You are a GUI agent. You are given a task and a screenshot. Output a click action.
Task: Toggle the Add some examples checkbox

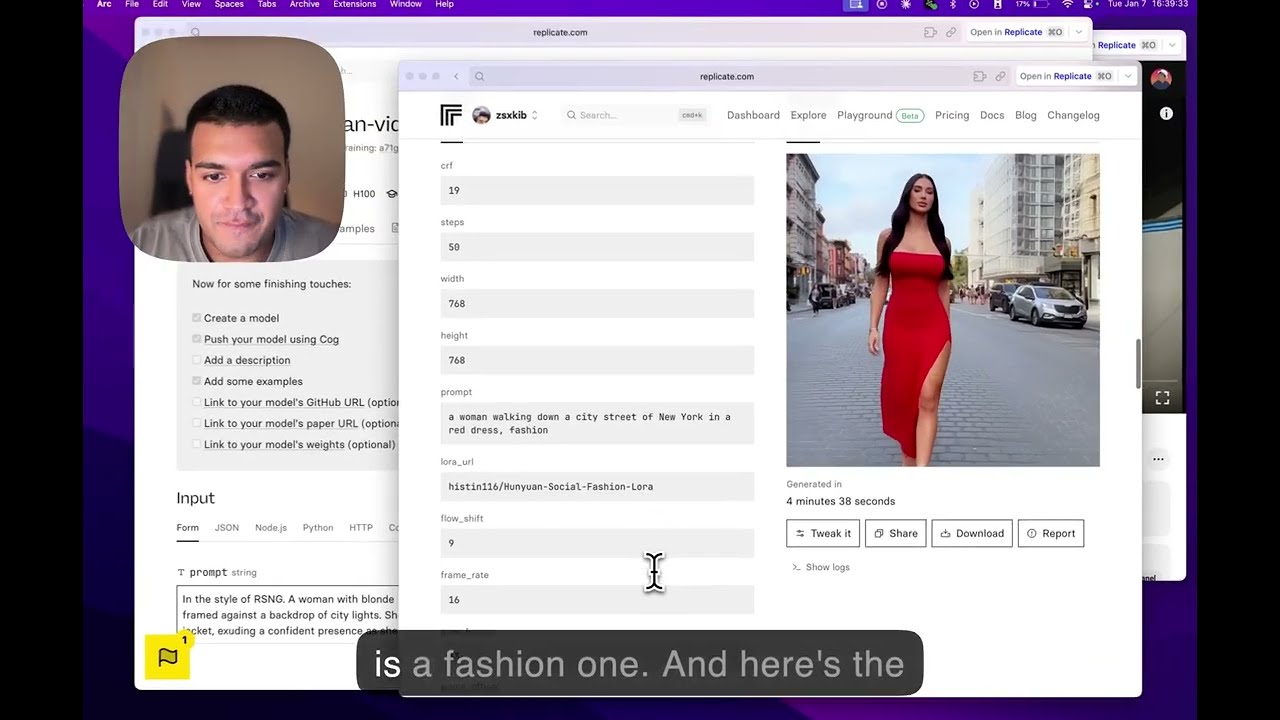[x=197, y=381]
